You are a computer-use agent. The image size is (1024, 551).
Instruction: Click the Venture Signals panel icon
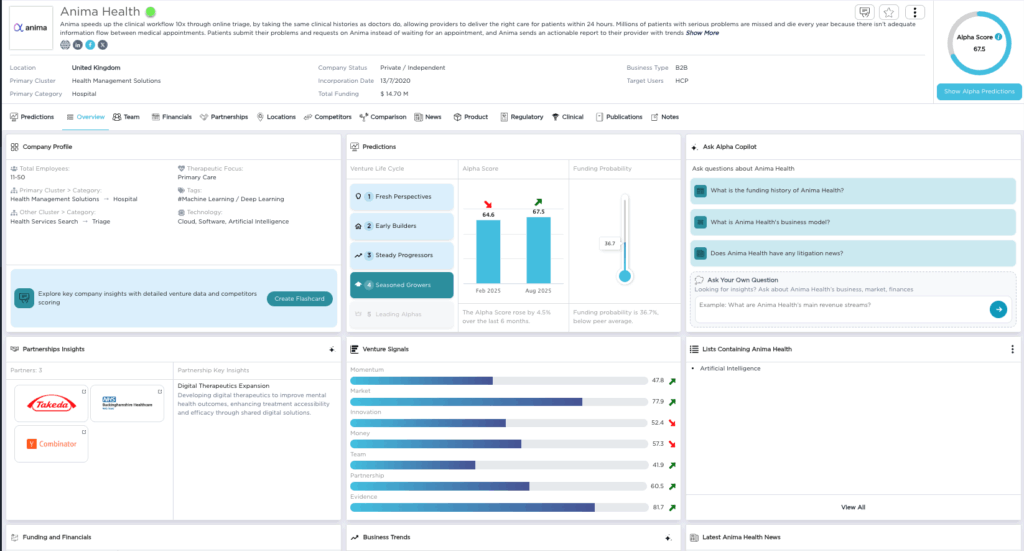pos(355,349)
